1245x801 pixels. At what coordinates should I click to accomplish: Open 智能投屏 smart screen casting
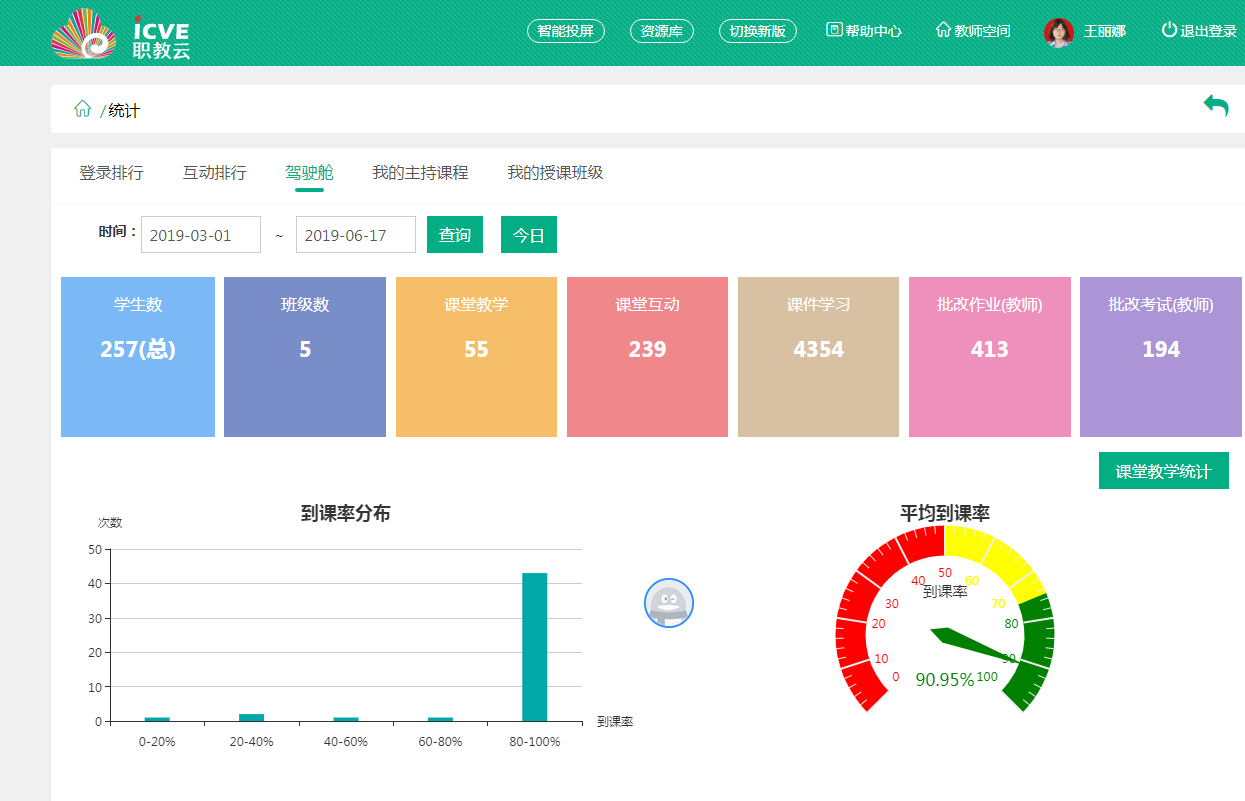click(565, 31)
